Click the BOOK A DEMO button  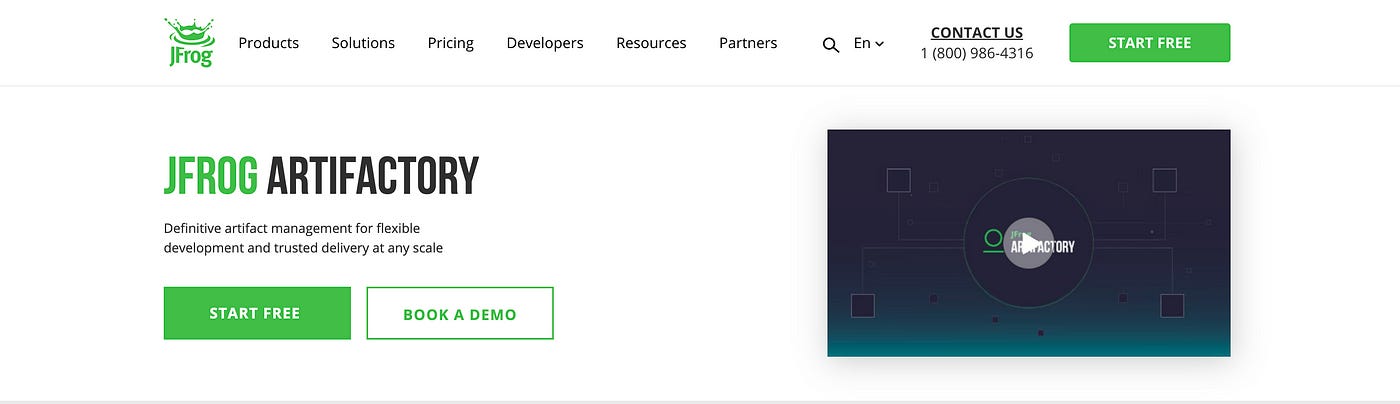coord(460,313)
